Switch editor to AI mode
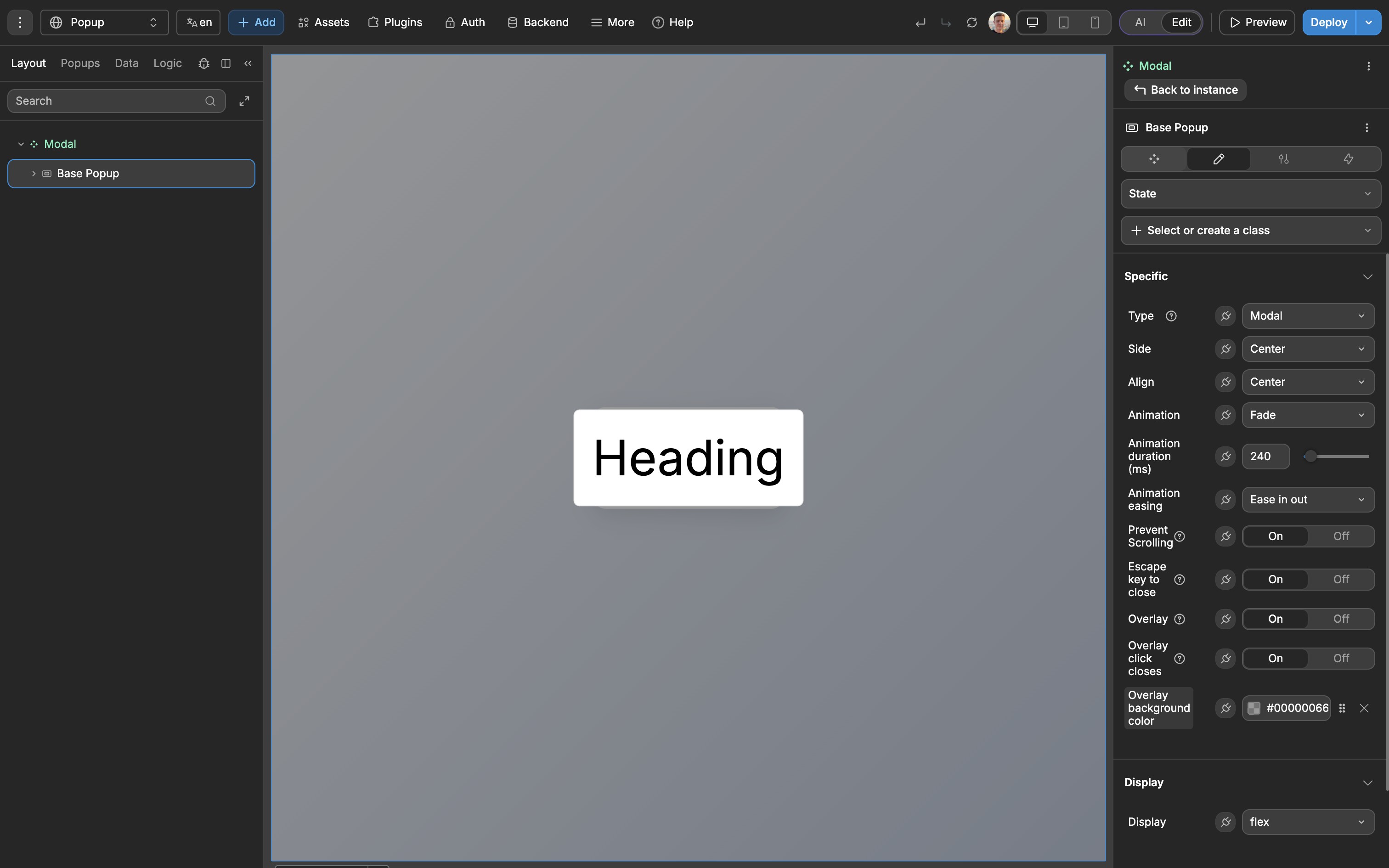Image resolution: width=1389 pixels, height=868 pixels. click(1141, 23)
